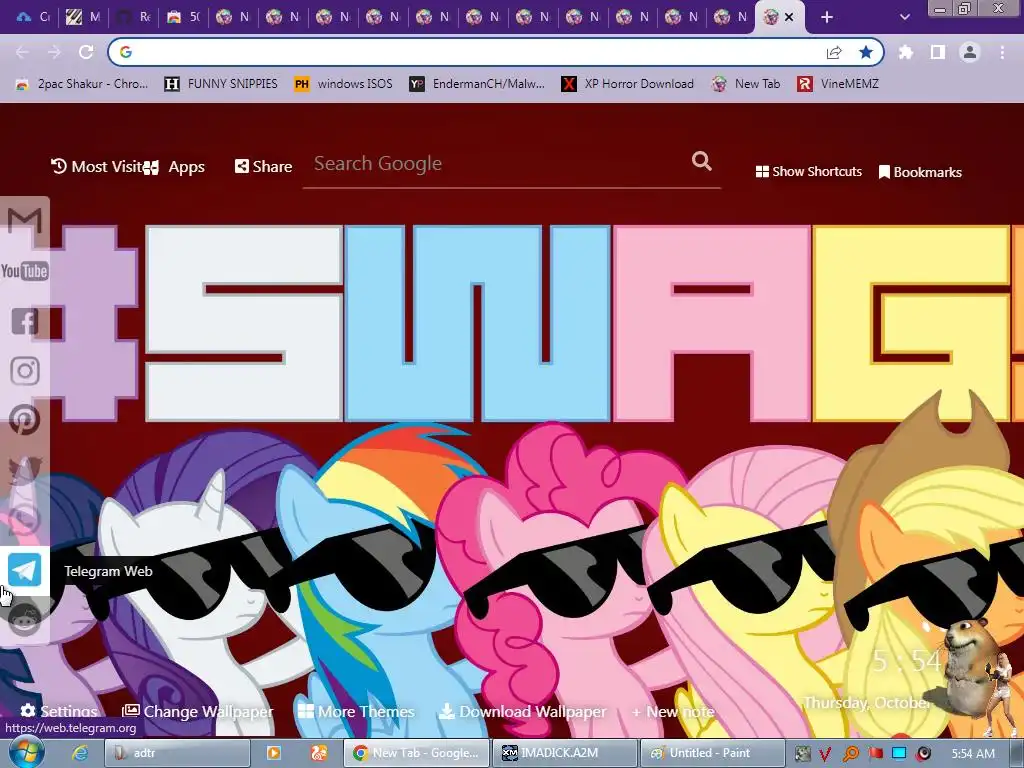Open Chrome extensions puzzle icon

[x=906, y=52]
